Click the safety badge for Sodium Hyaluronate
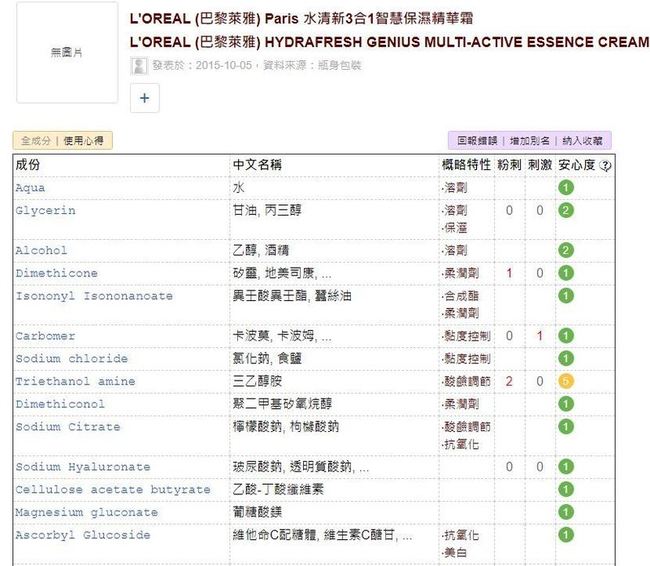650x566 pixels. (x=566, y=466)
